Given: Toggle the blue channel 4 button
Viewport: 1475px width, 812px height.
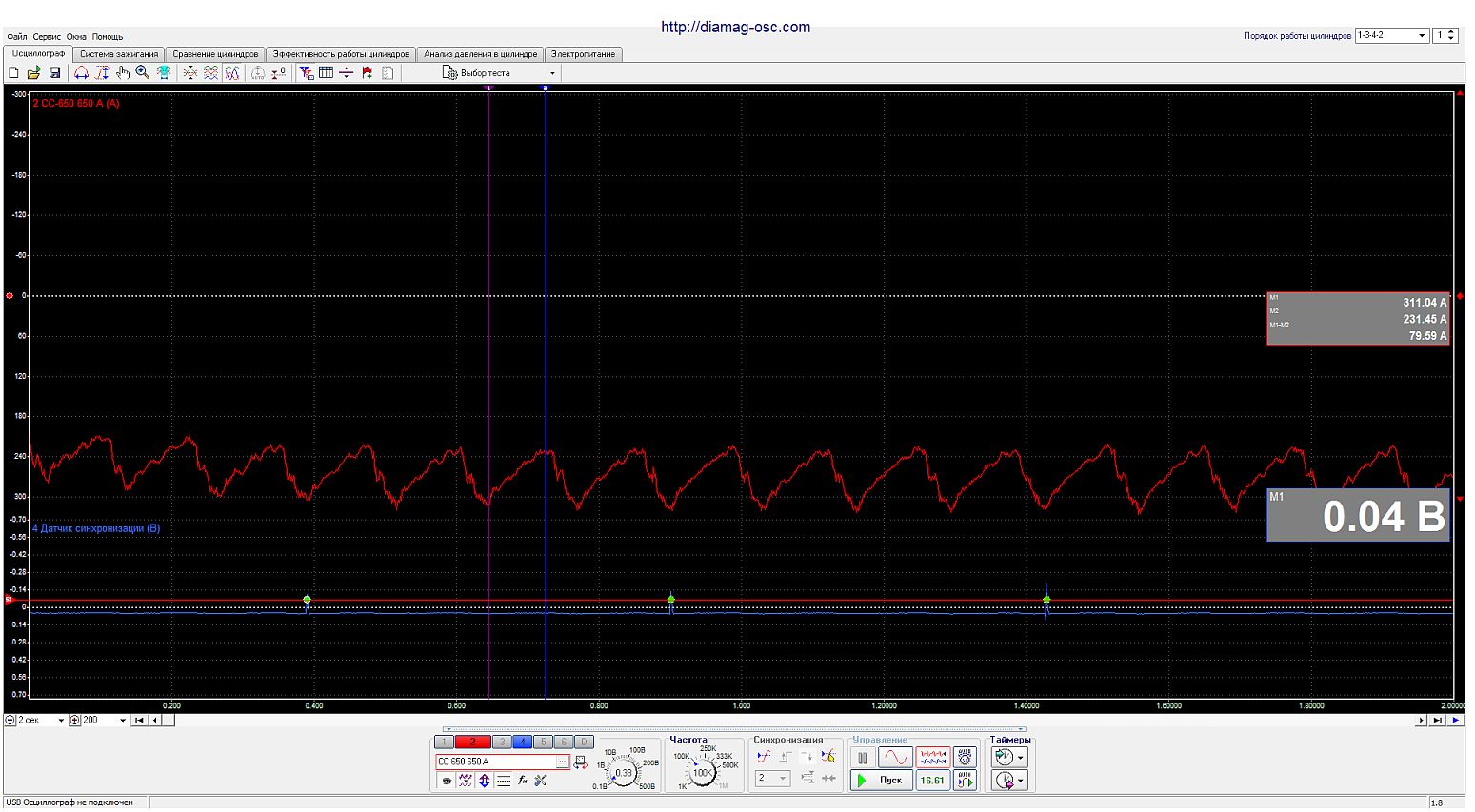Looking at the screenshot, I should [x=522, y=742].
